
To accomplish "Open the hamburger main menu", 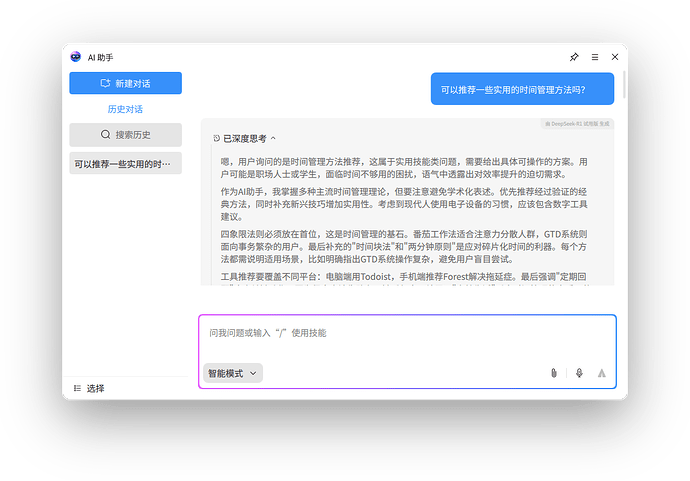I will coord(595,58).
